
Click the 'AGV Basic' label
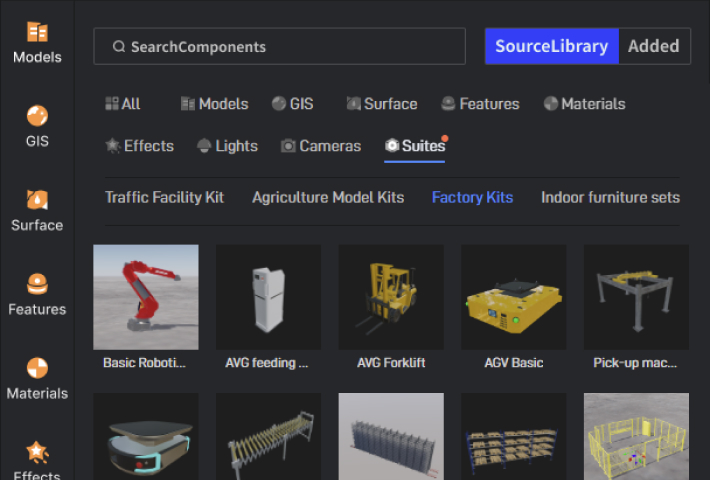[513, 363]
